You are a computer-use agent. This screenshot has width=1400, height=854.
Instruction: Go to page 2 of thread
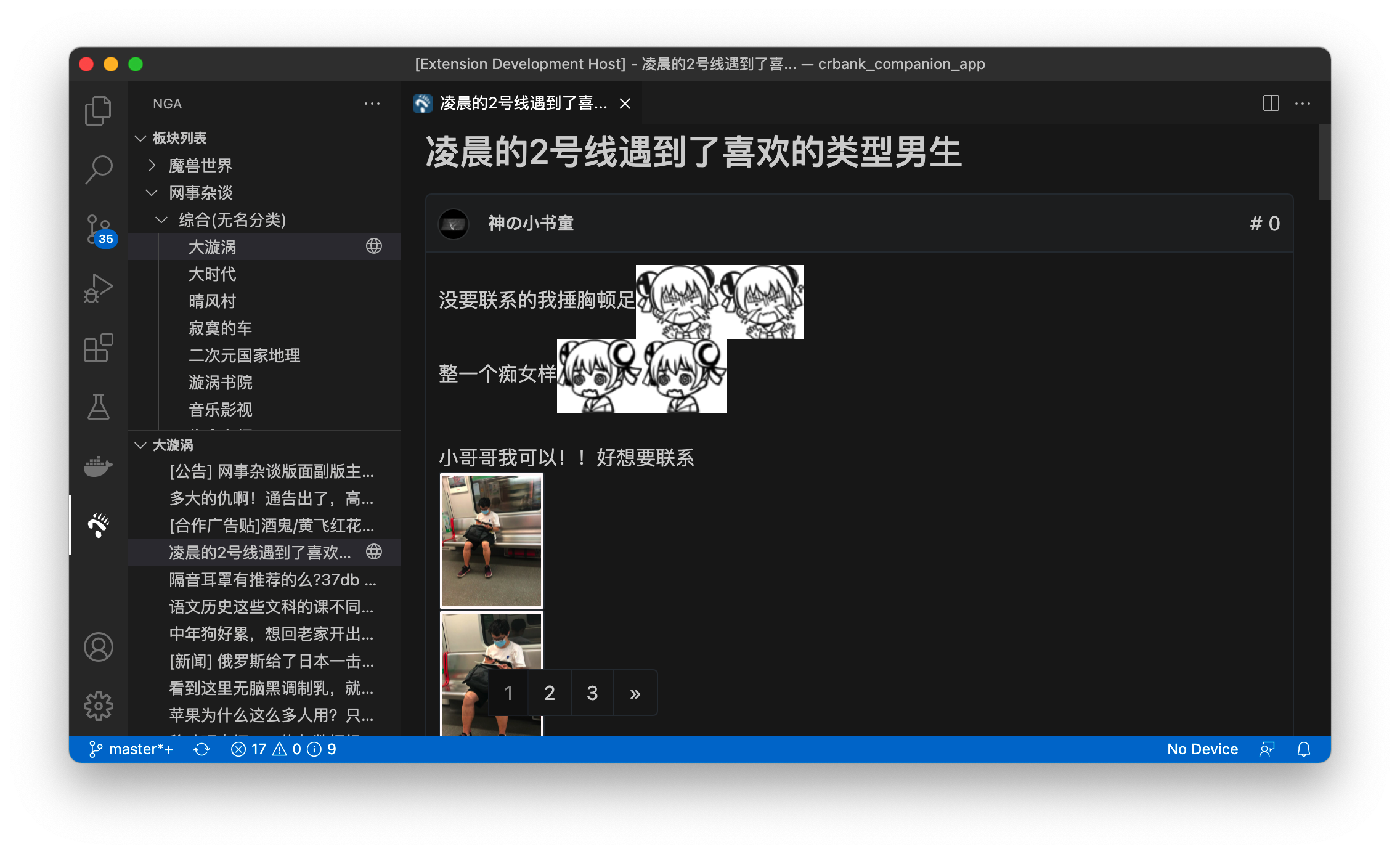(x=550, y=693)
